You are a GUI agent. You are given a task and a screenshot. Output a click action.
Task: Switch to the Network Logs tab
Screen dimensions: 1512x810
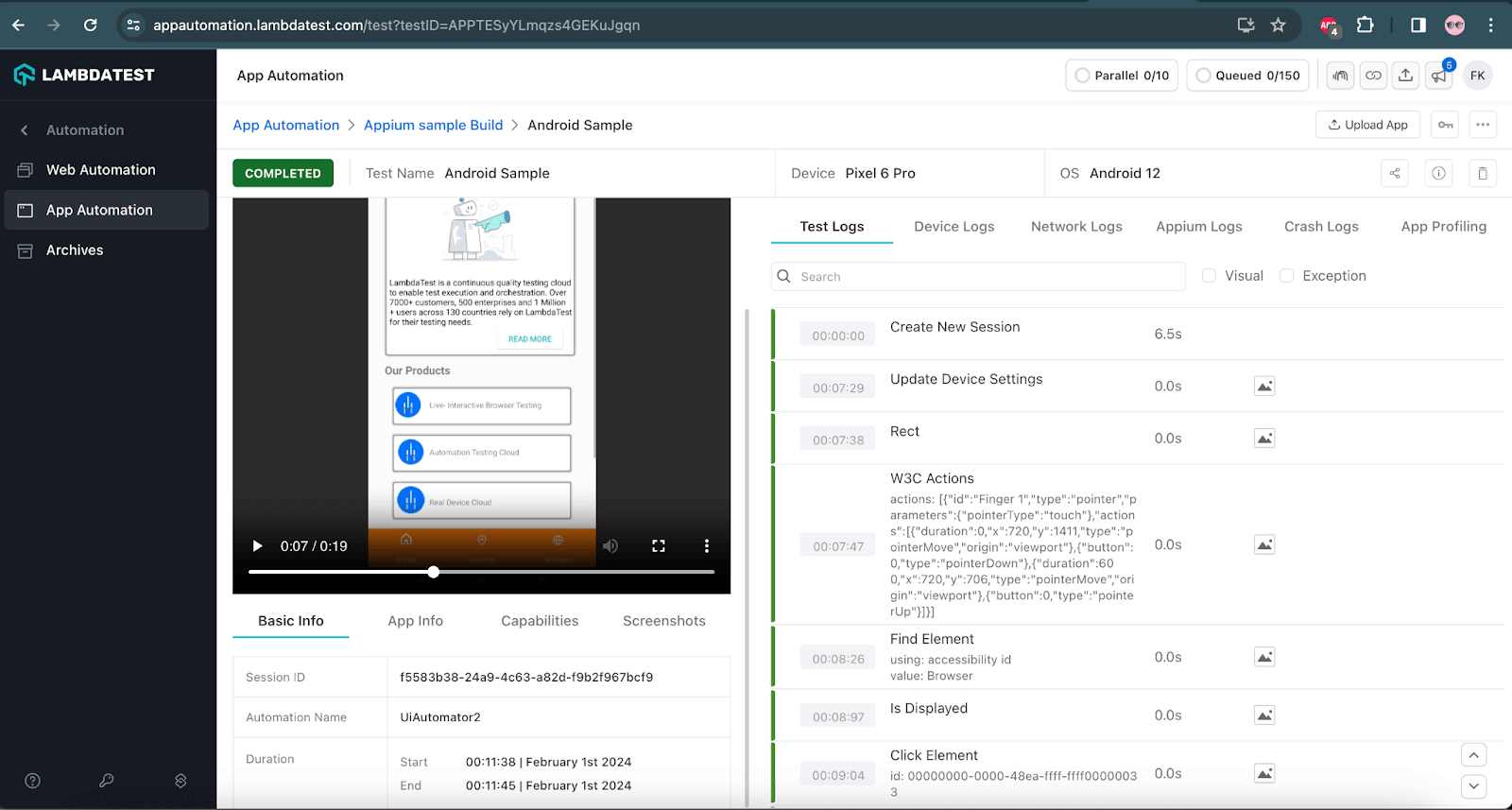click(1076, 227)
